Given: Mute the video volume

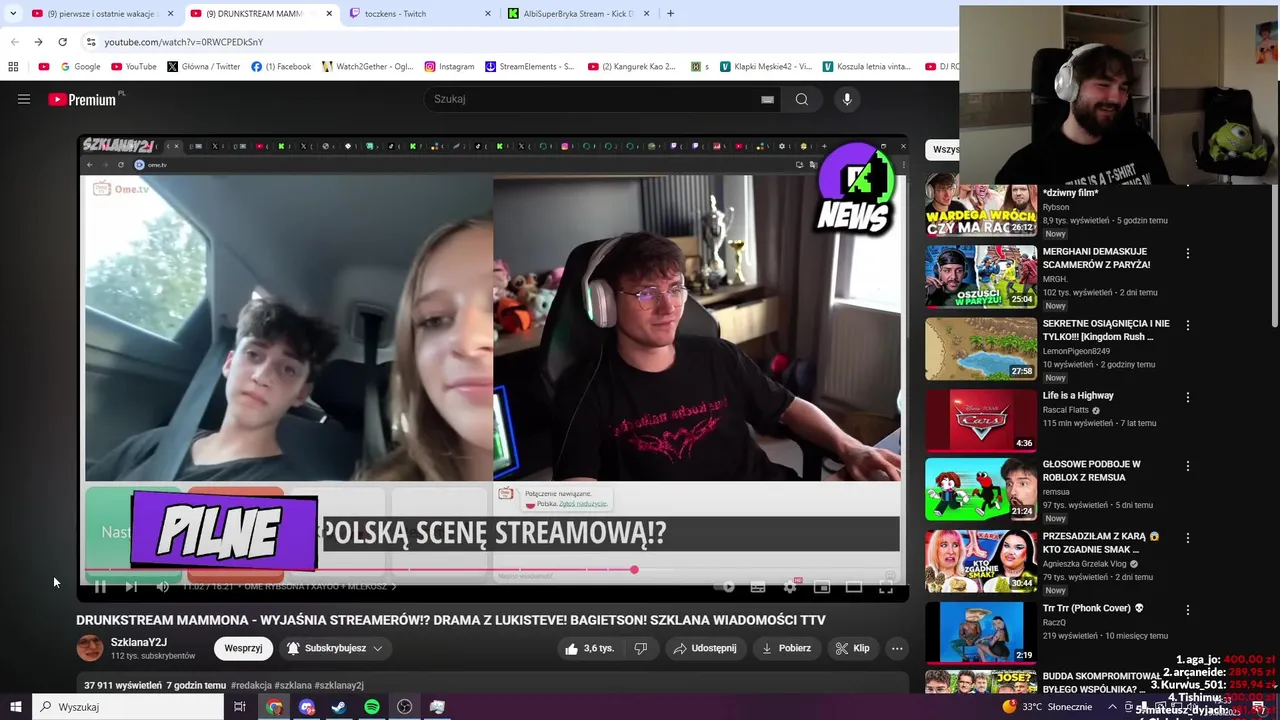Looking at the screenshot, I should 163,587.
